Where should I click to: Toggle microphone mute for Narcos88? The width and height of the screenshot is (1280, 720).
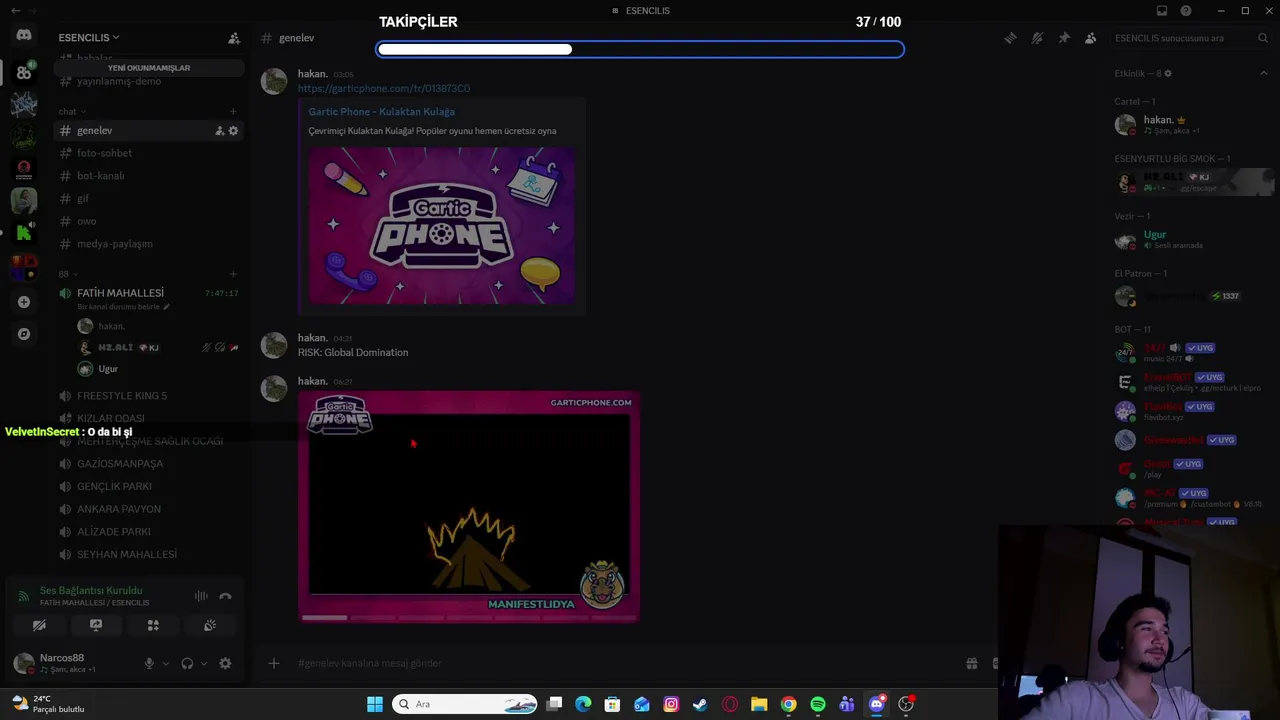pos(149,663)
